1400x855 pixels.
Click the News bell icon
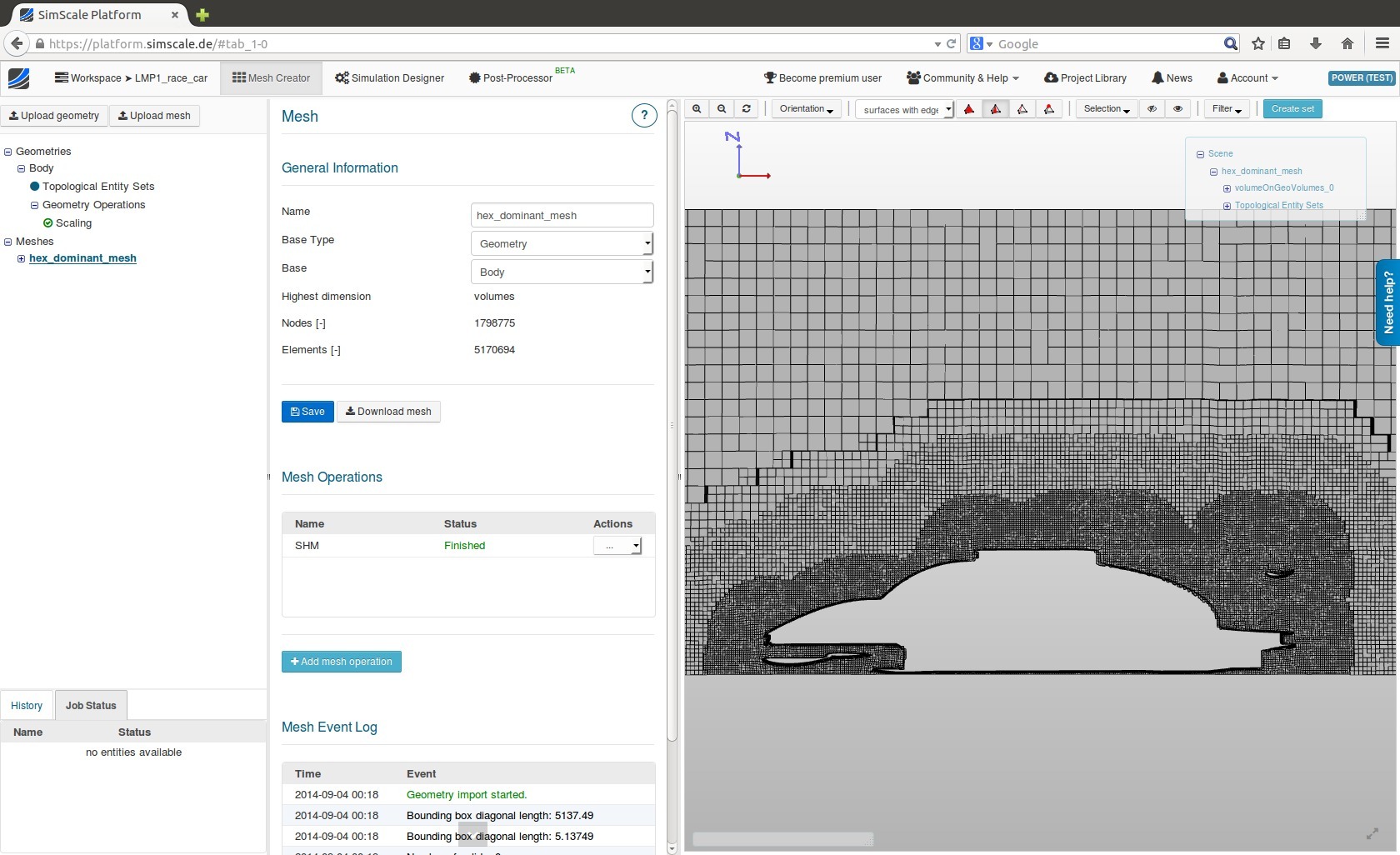1158,77
